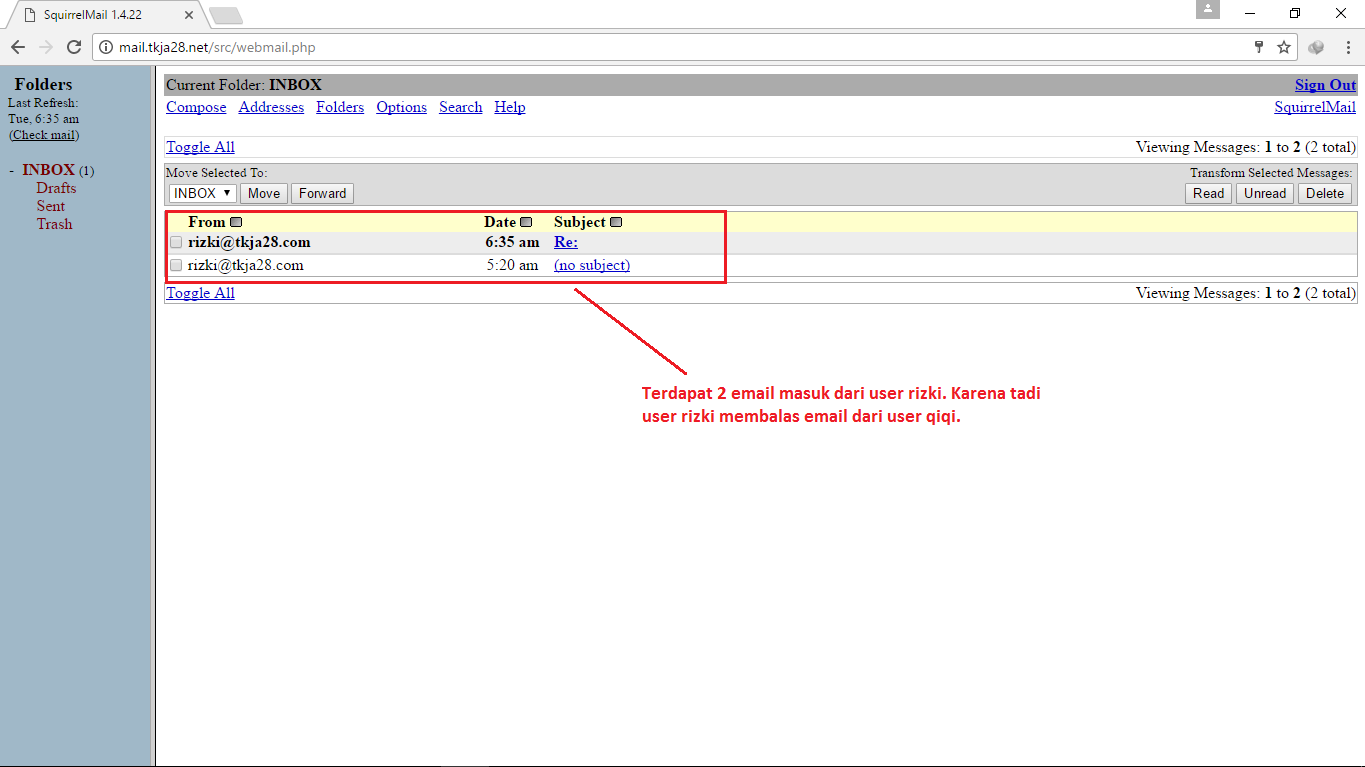
Task: Mark selected messages as Unread
Action: (1265, 193)
